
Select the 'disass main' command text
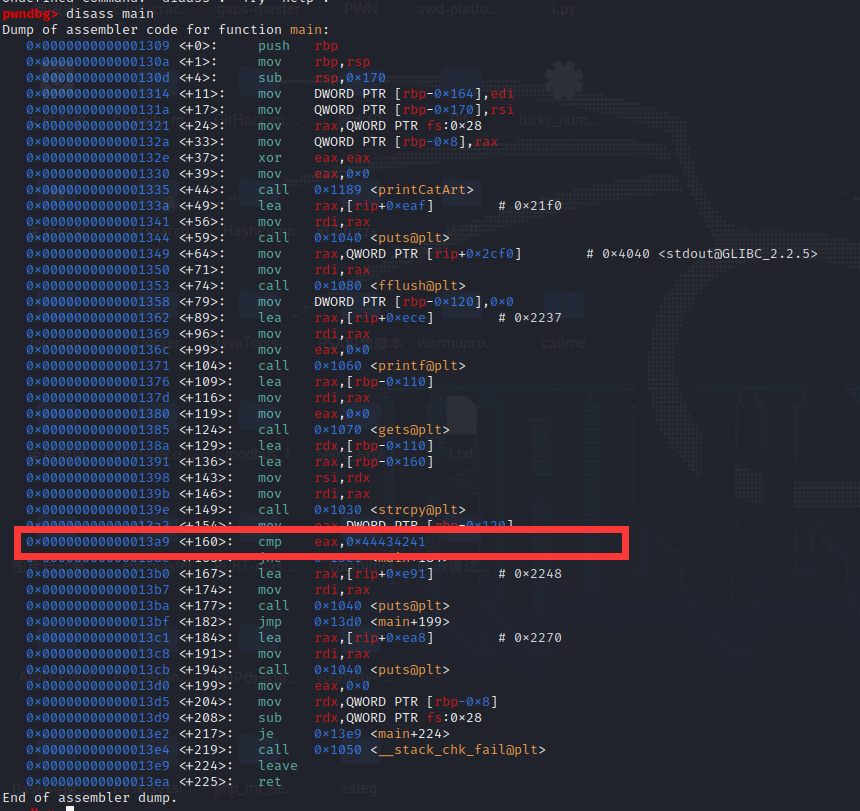[110, 14]
